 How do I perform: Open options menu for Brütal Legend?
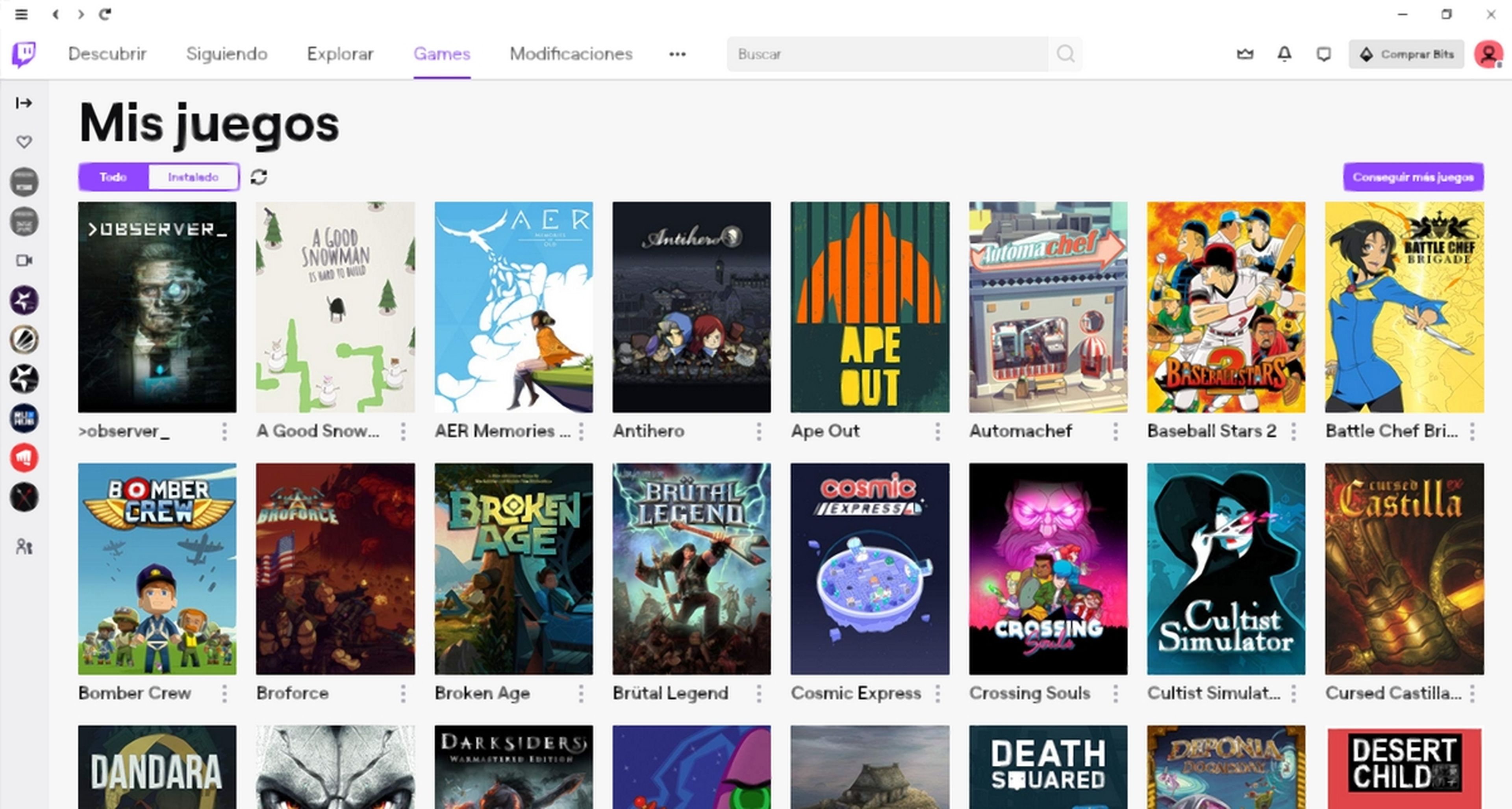coord(759,694)
